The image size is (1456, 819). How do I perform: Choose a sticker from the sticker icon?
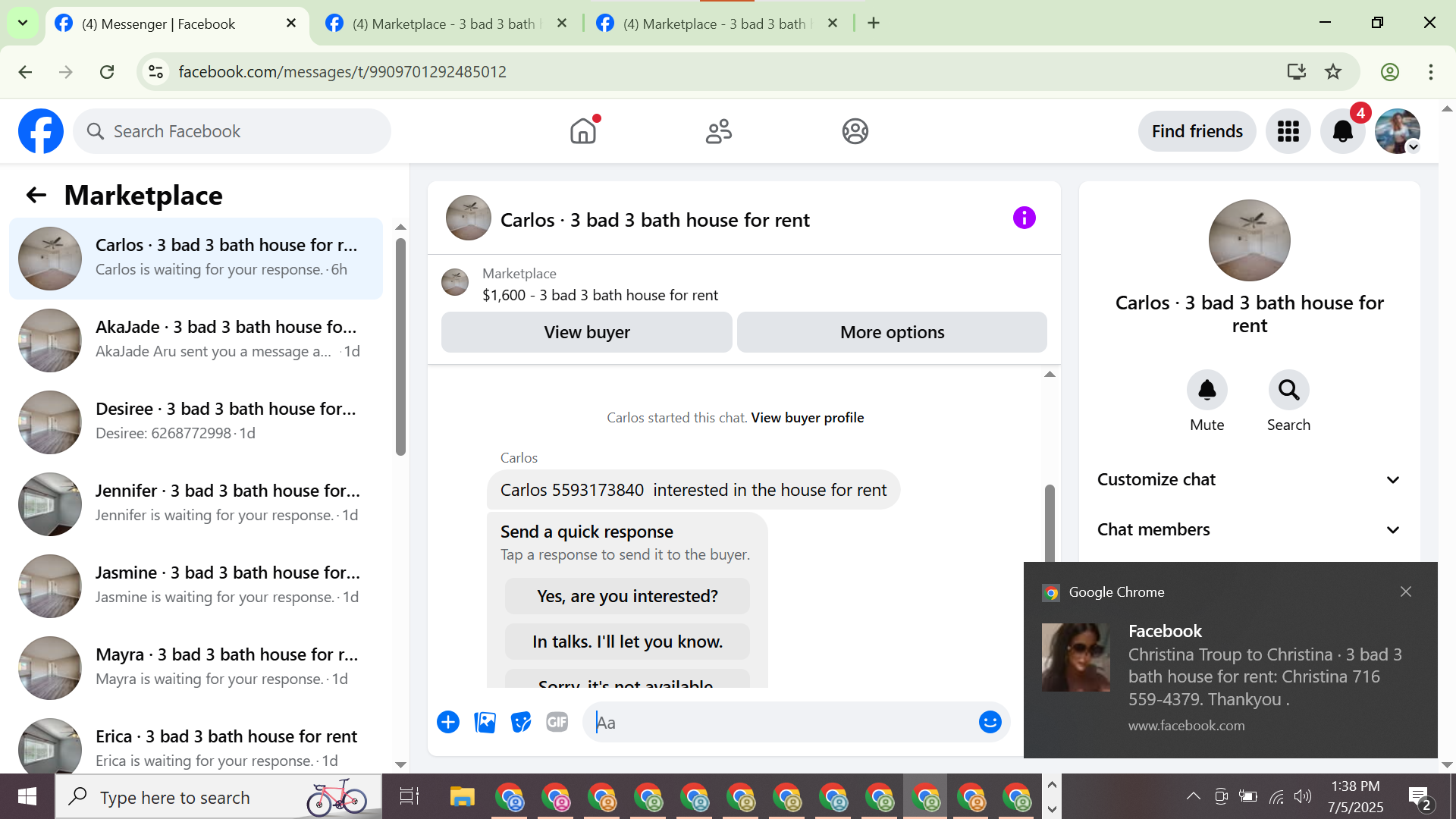[521, 722]
